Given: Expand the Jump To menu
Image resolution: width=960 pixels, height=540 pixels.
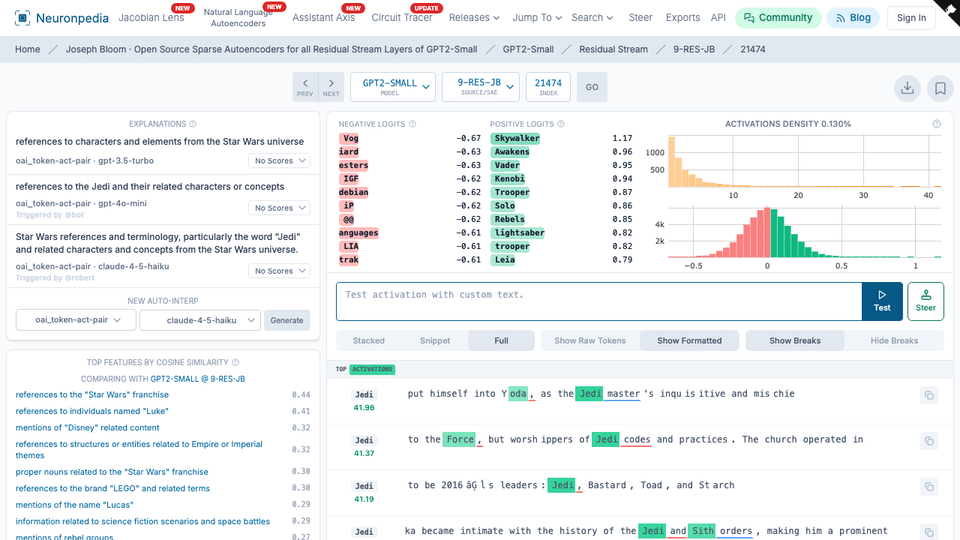Looking at the screenshot, I should tap(537, 18).
